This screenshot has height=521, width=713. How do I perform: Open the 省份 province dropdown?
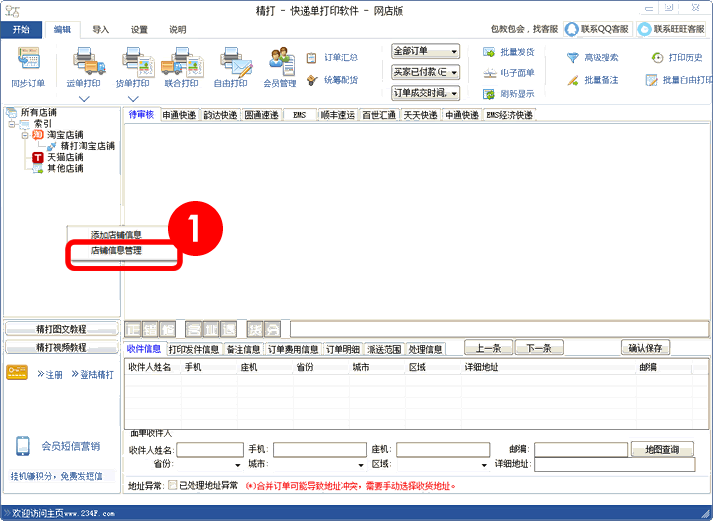pos(200,465)
